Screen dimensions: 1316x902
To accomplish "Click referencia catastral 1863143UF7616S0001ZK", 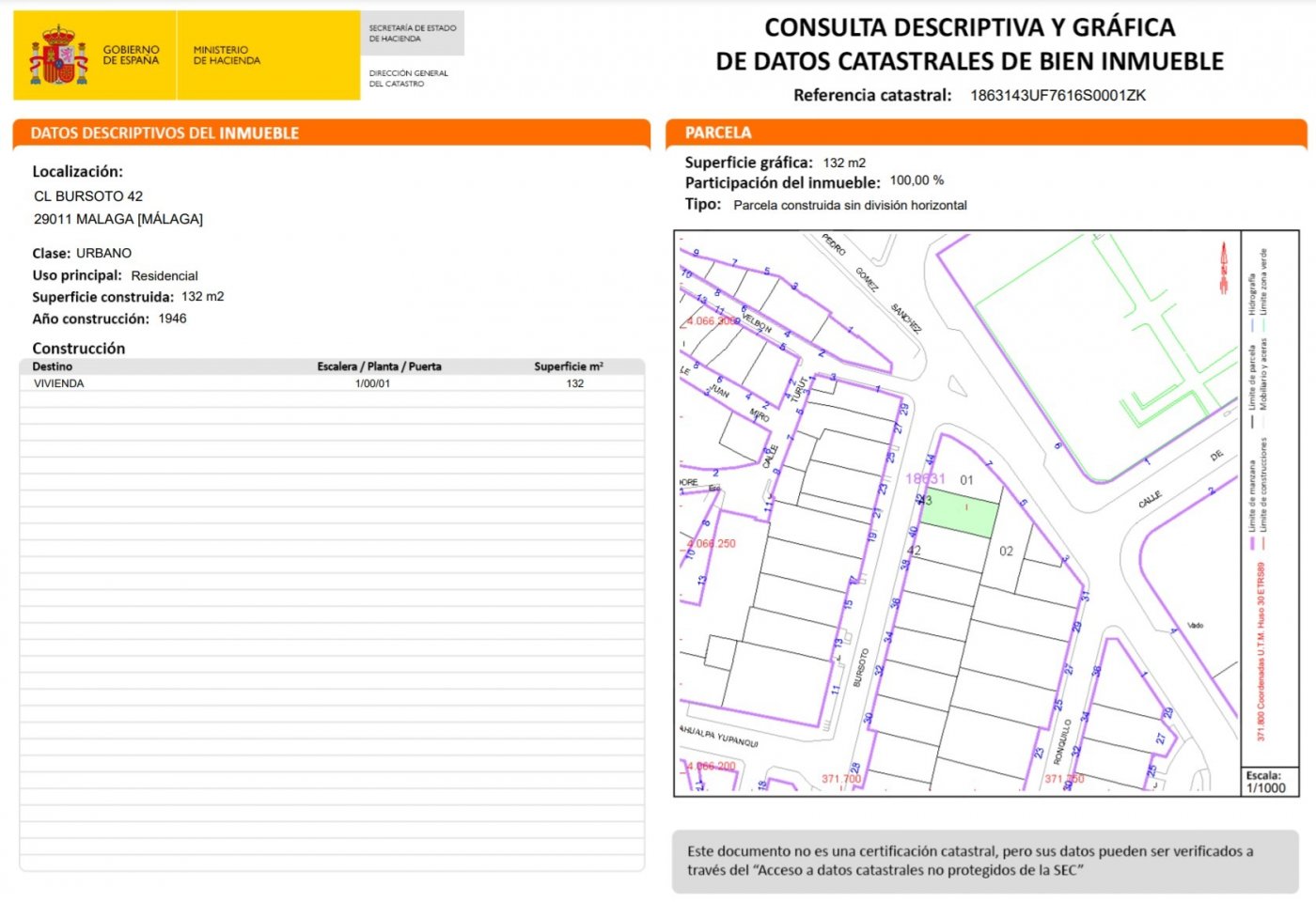I will tap(1061, 95).
